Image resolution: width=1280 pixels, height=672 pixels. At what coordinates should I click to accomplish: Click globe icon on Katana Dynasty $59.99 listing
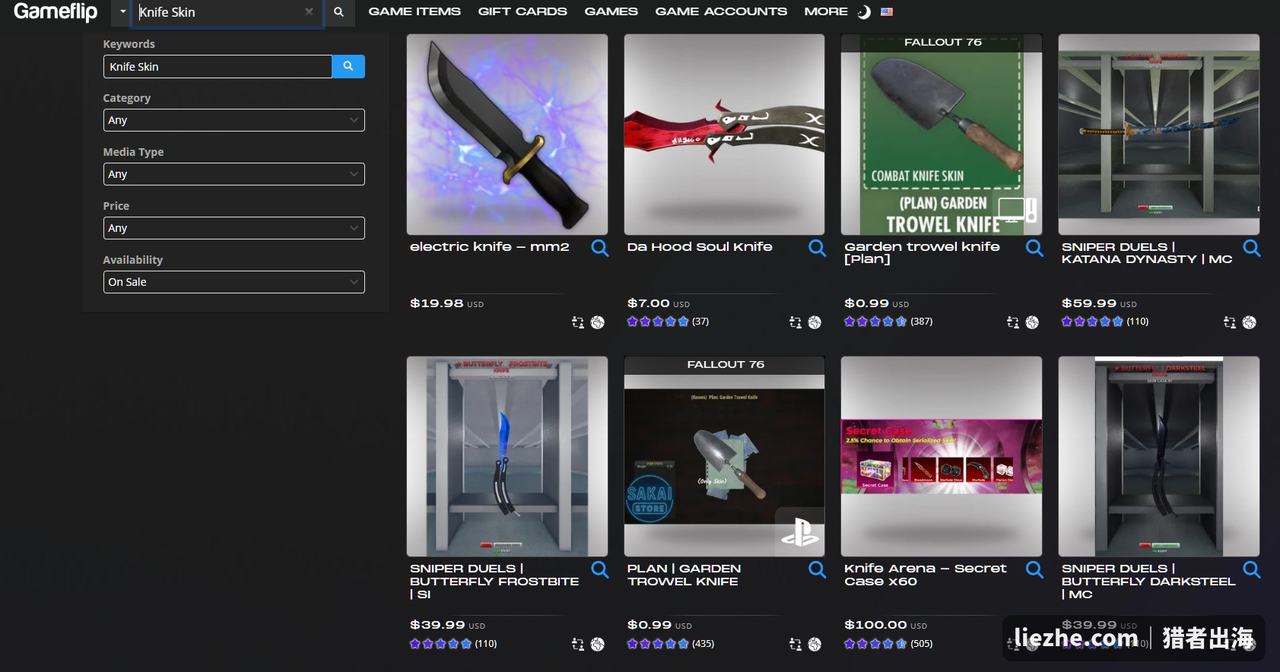1249,322
